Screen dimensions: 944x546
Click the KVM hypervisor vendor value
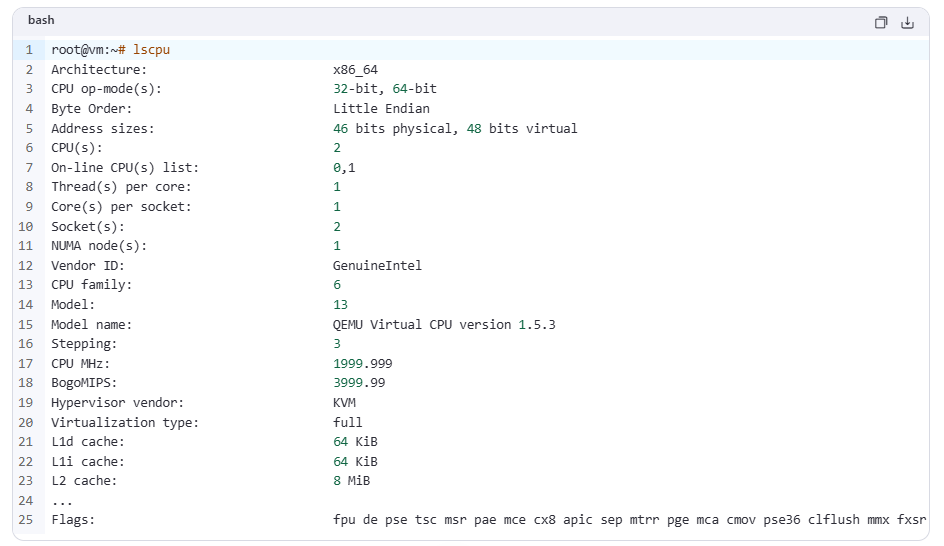344,403
